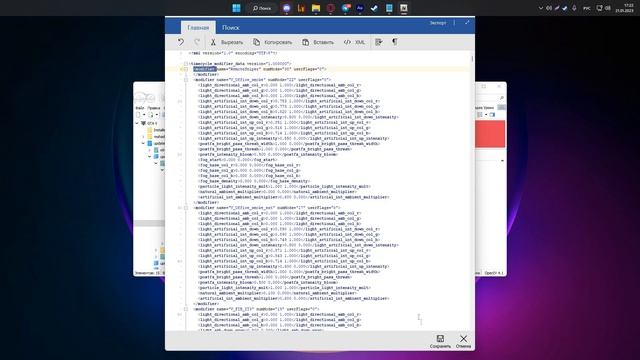Open the Поиск tab
Viewport: 640px width, 360px height.
[231, 27]
